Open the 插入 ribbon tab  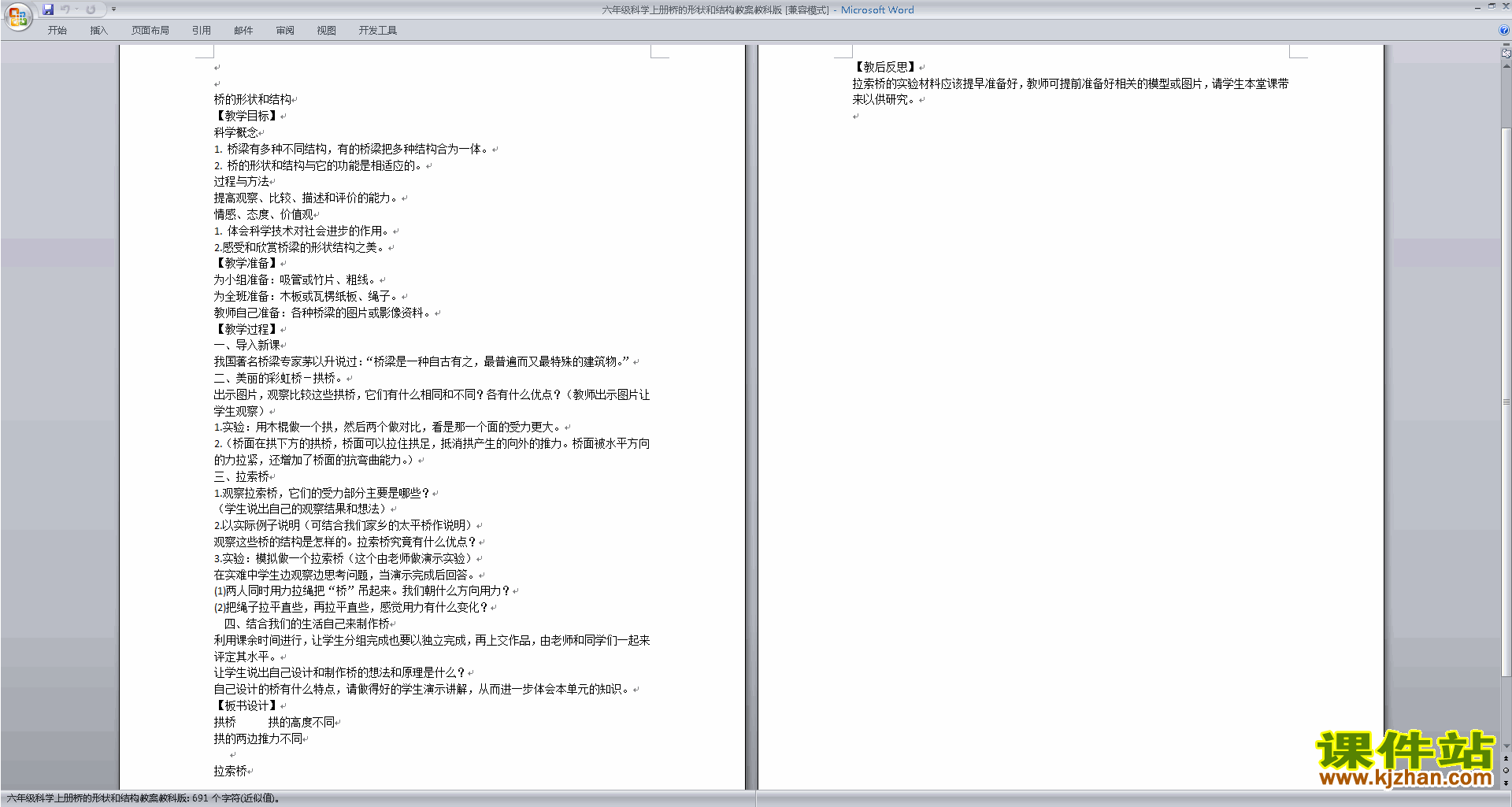click(98, 31)
